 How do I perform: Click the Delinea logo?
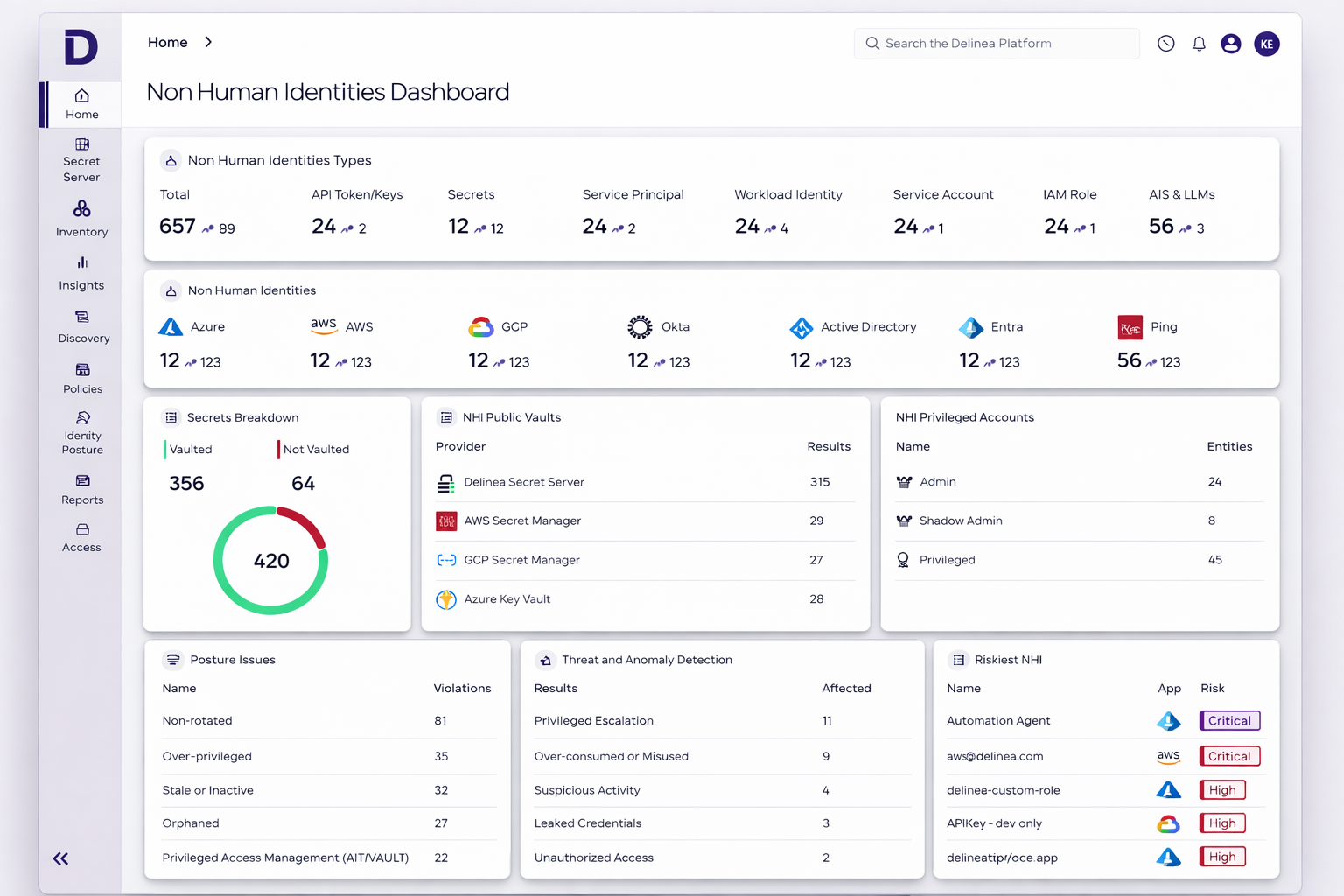point(80,48)
